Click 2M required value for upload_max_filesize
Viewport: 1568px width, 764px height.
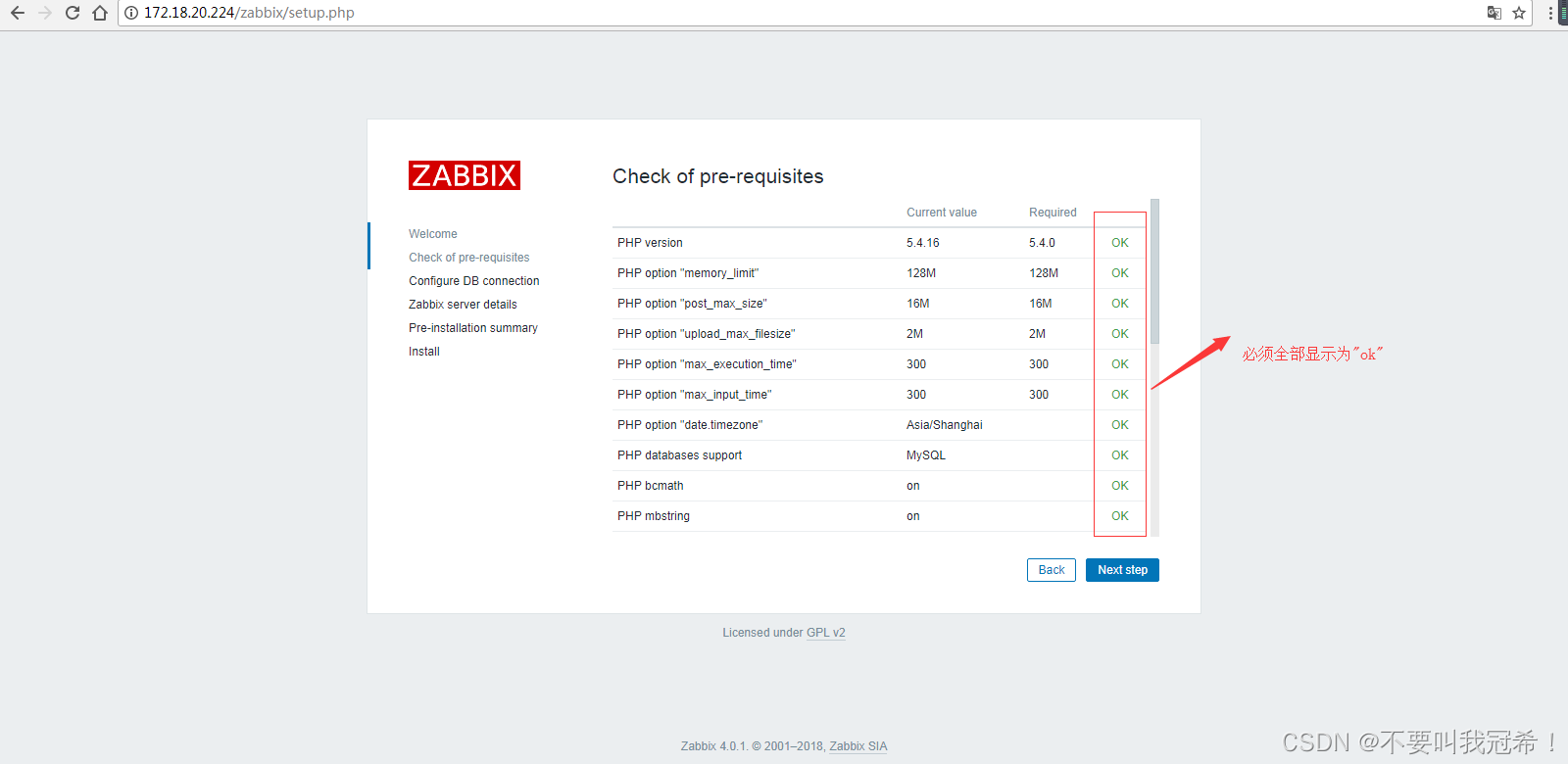coord(1037,334)
